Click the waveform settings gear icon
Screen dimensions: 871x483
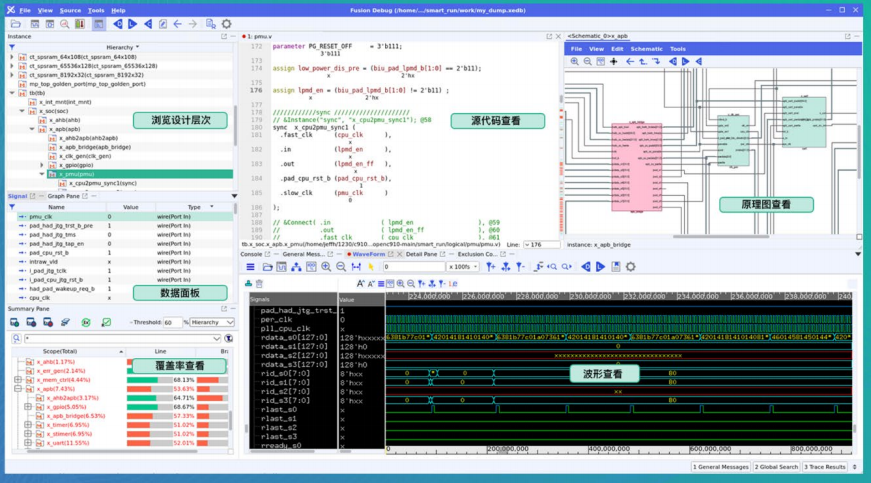(630, 267)
